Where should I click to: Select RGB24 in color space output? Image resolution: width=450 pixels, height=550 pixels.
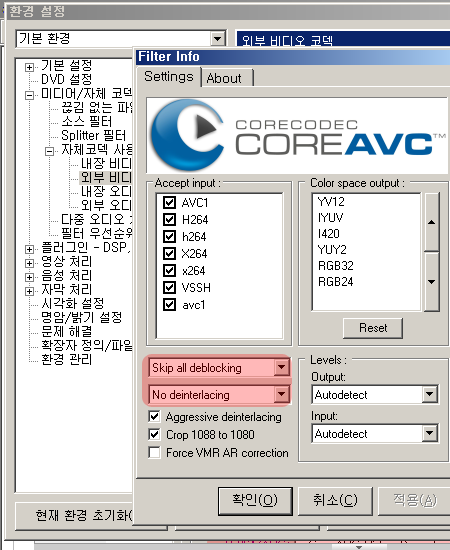335,282
